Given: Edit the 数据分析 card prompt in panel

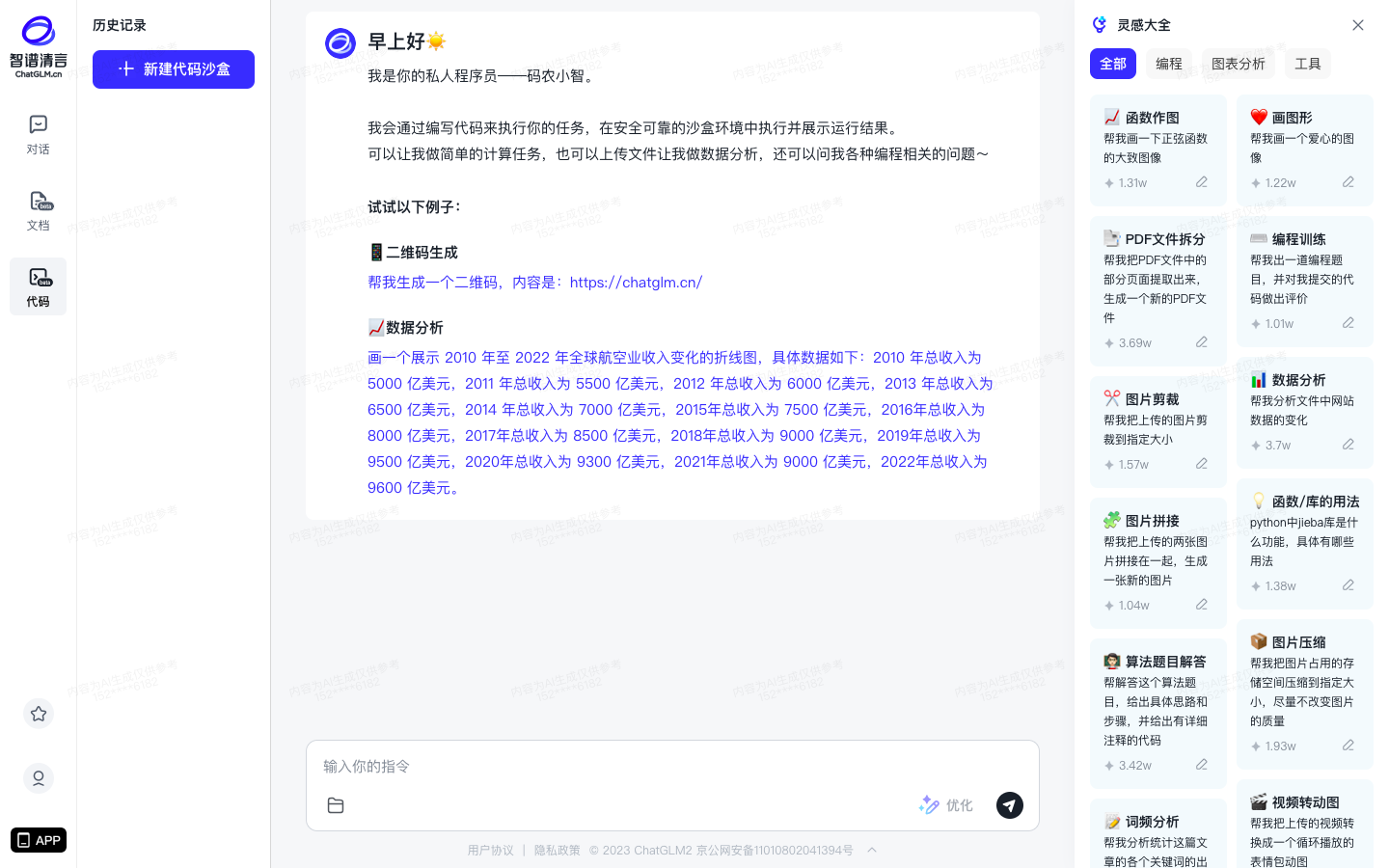Looking at the screenshot, I should tap(1348, 445).
